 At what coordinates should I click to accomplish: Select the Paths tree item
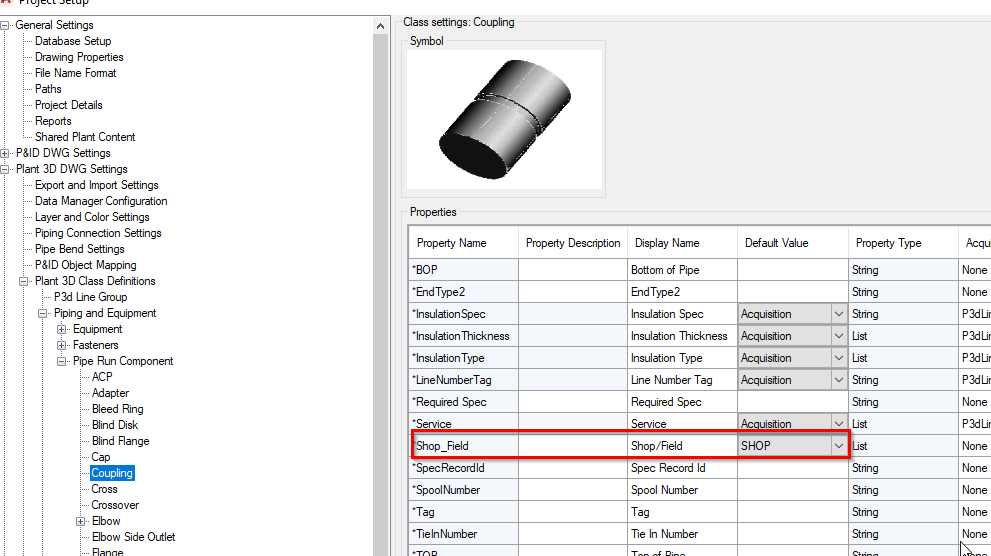tap(48, 89)
